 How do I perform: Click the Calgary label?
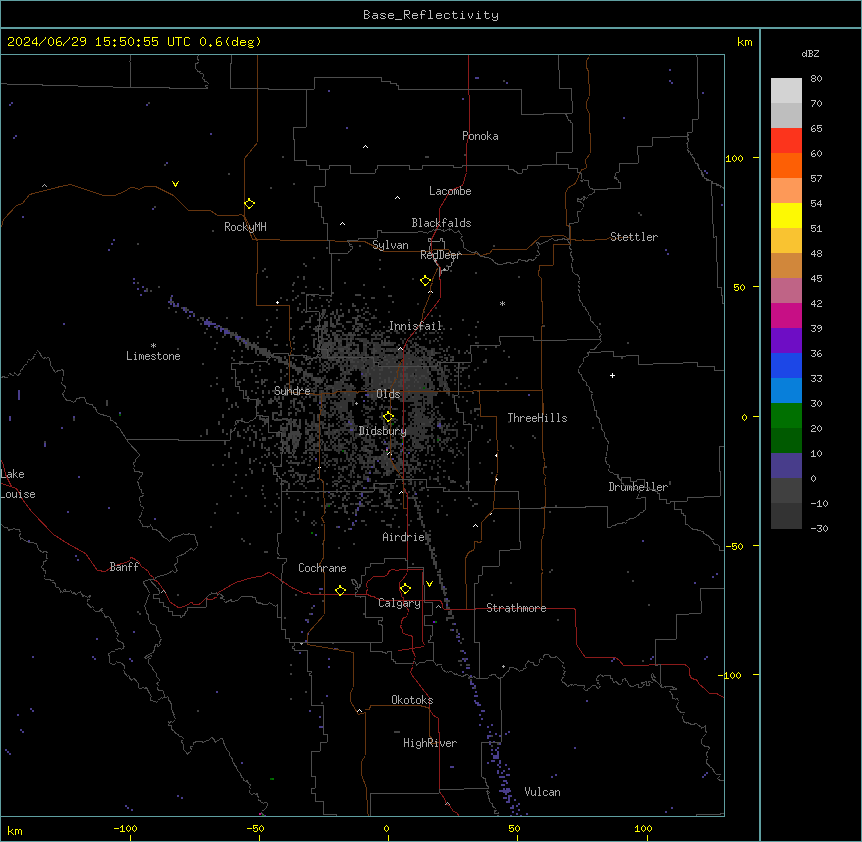(399, 603)
